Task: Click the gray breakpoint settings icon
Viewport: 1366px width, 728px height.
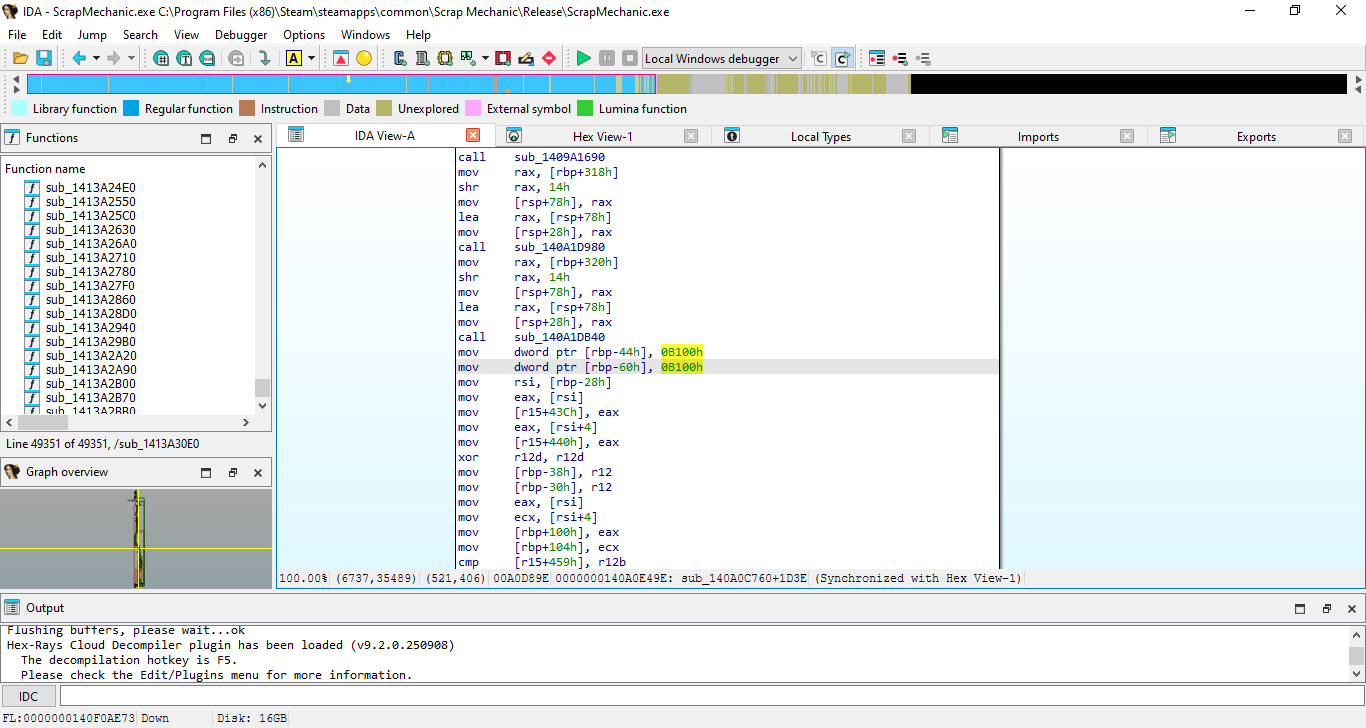Action: [923, 58]
